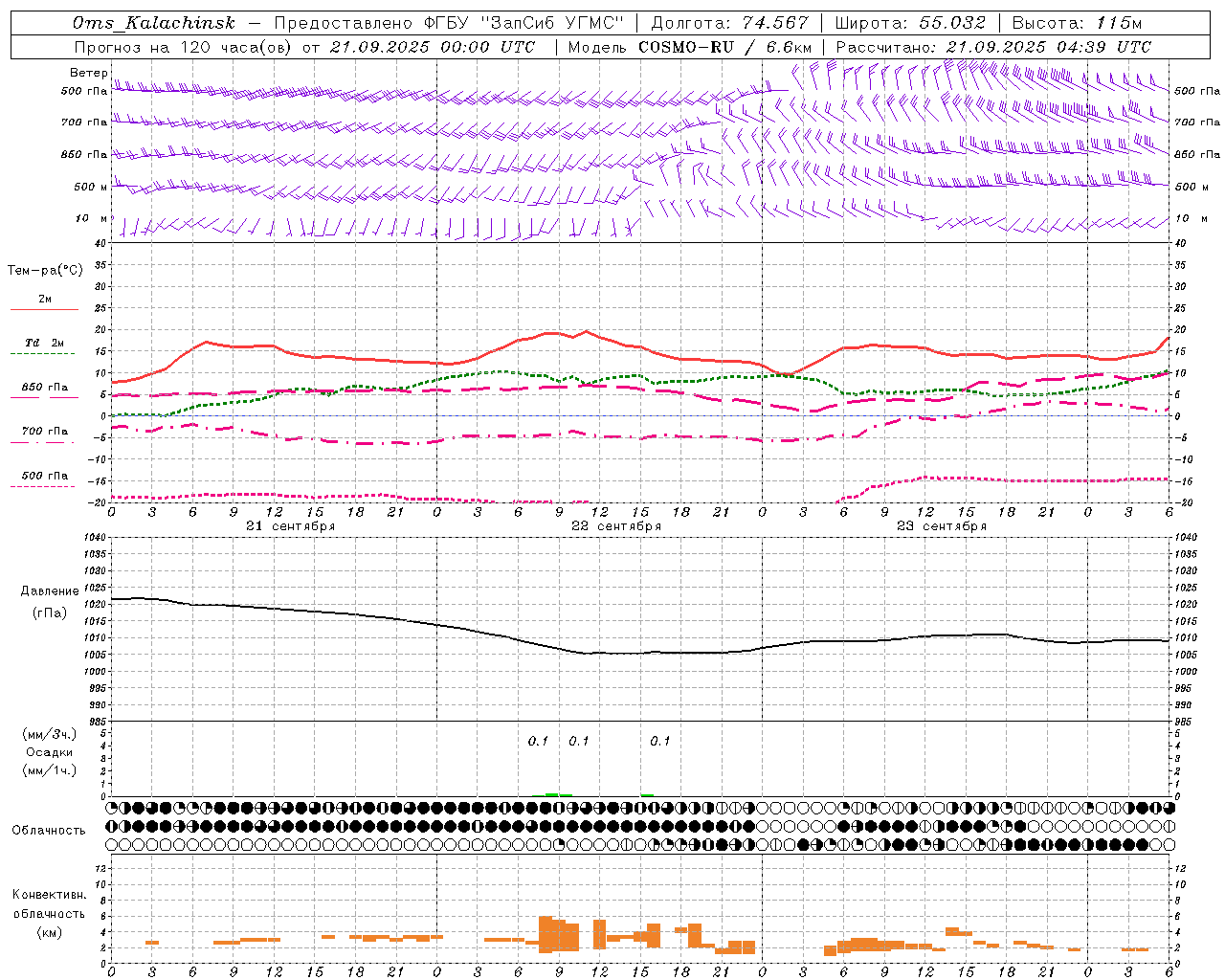
Task: Click the '(мм/1ч.)' precipitation unit label
Action: [50, 770]
